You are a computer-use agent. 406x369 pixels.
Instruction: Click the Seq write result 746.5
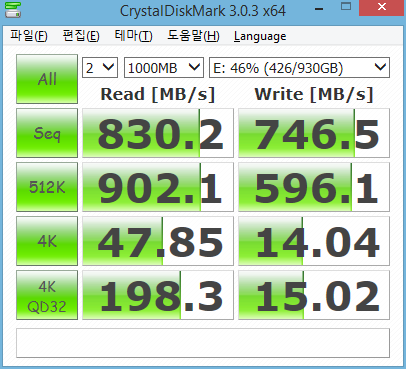(x=314, y=133)
